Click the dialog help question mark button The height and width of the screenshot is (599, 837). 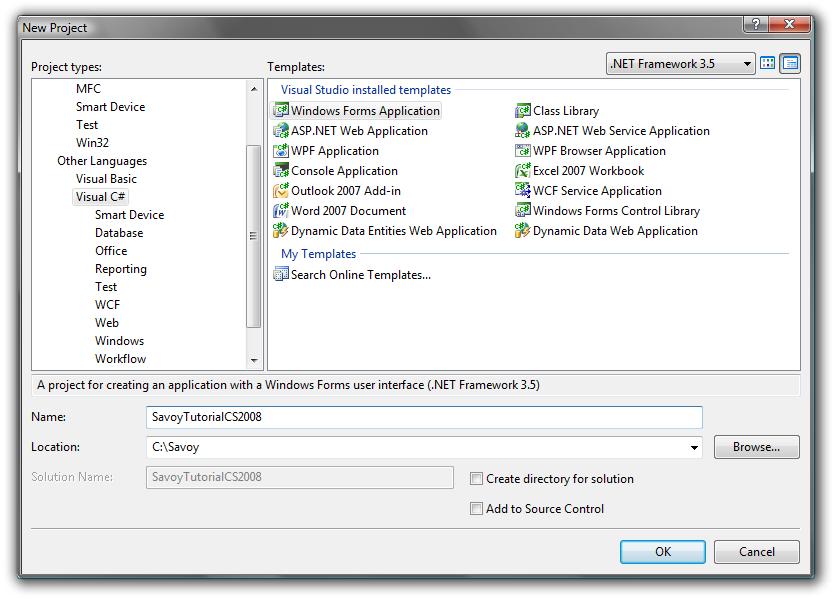[x=755, y=23]
